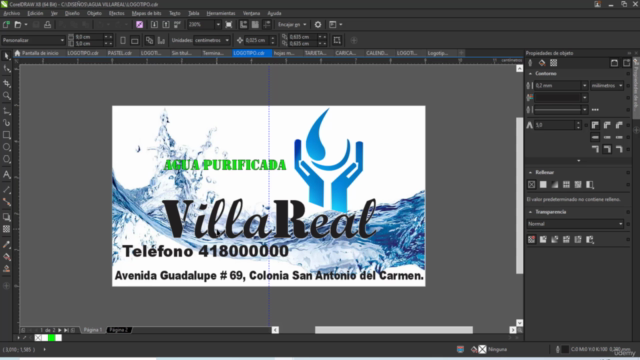This screenshot has height=360, width=640.
Task: Click the page width 9,0 cm field
Action: coord(89,37)
